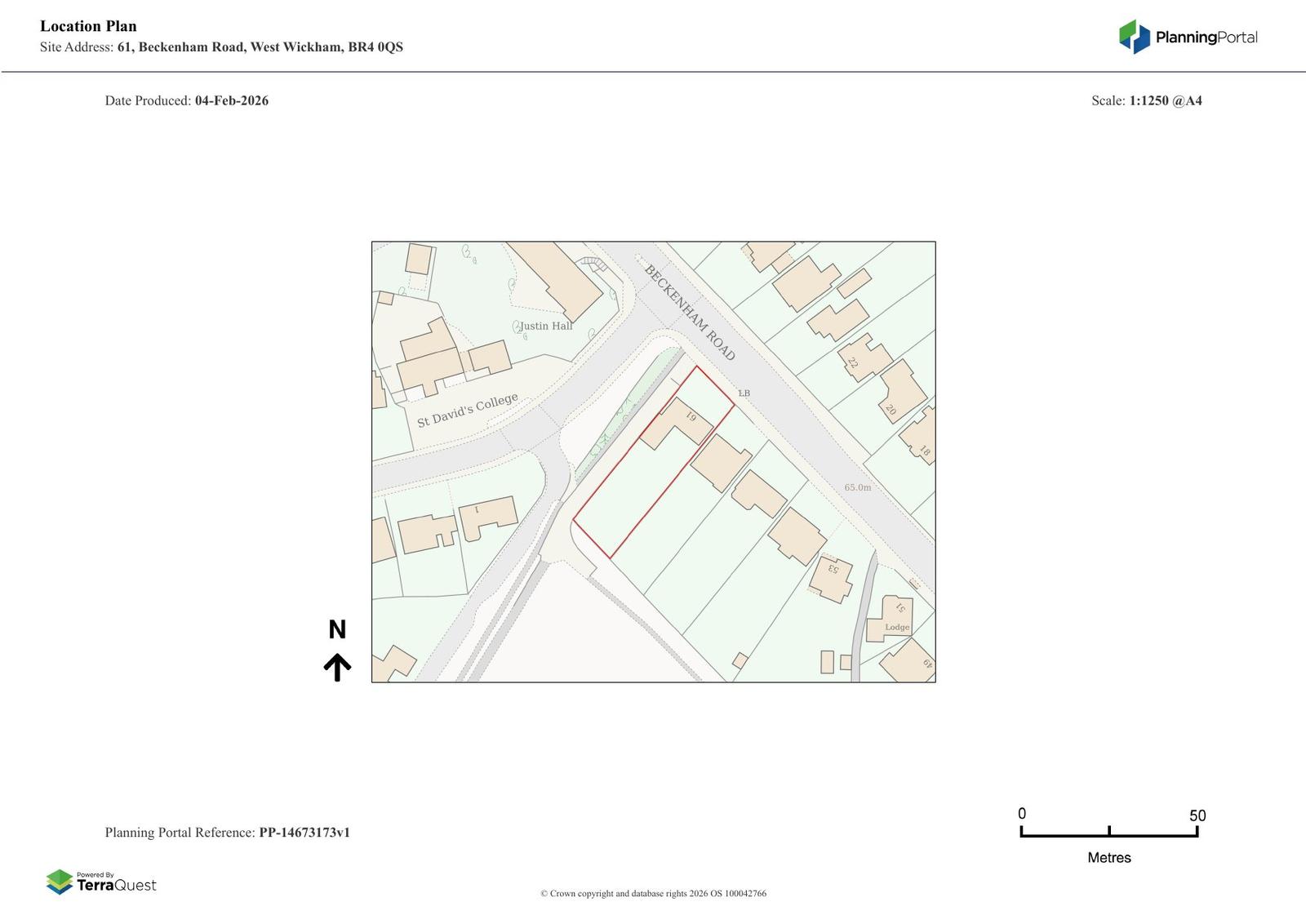Click the 04-Feb-2026 date produced

[231, 100]
